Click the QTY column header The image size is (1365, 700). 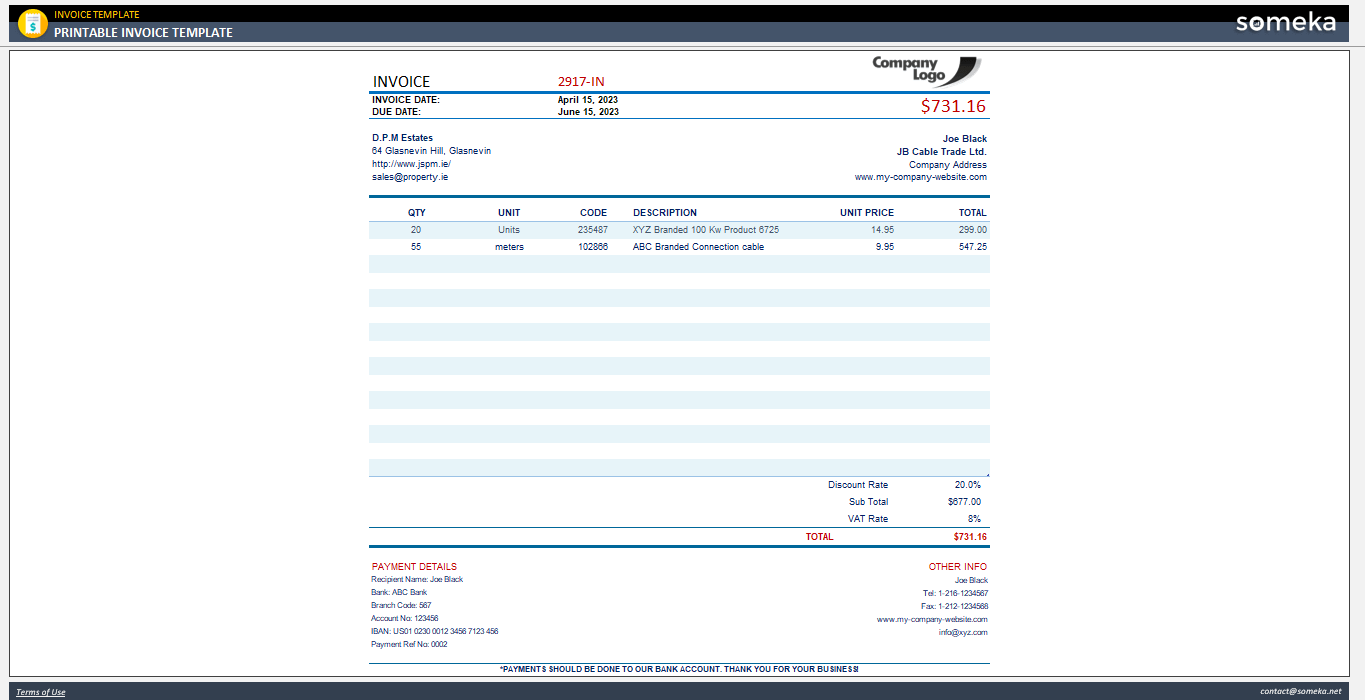coord(416,213)
